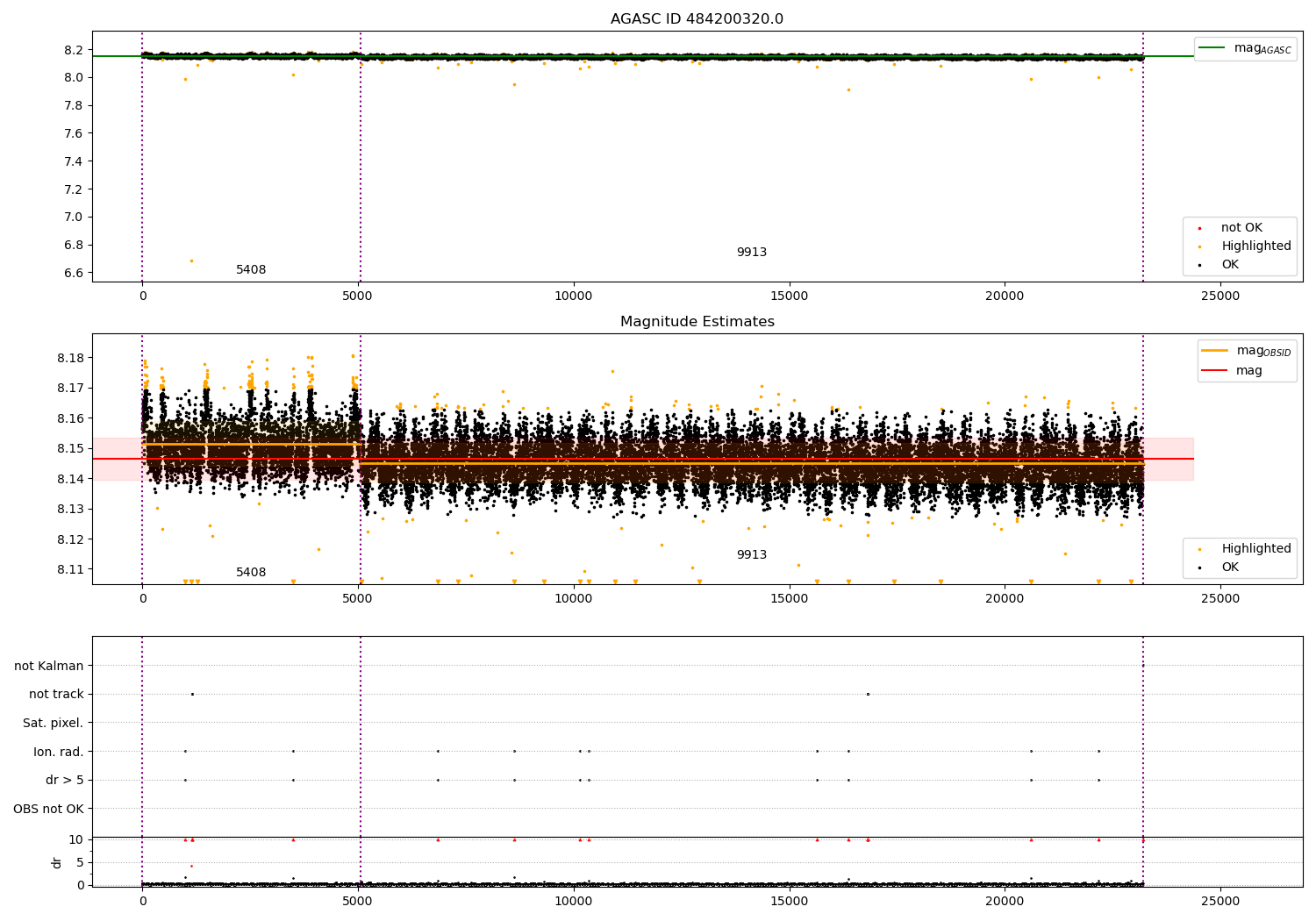1316x921 pixels.
Task: Click the green mag AGASC legend line
Action: coord(1212,48)
